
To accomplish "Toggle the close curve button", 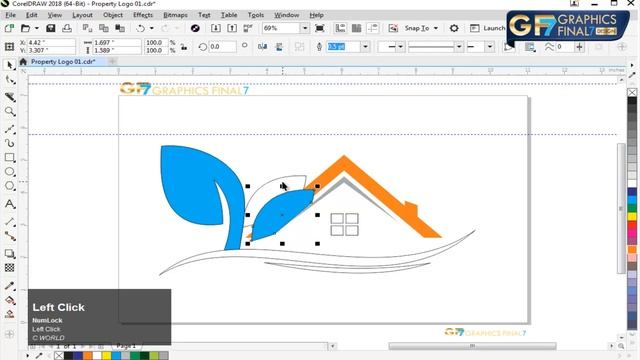I will [x=509, y=47].
